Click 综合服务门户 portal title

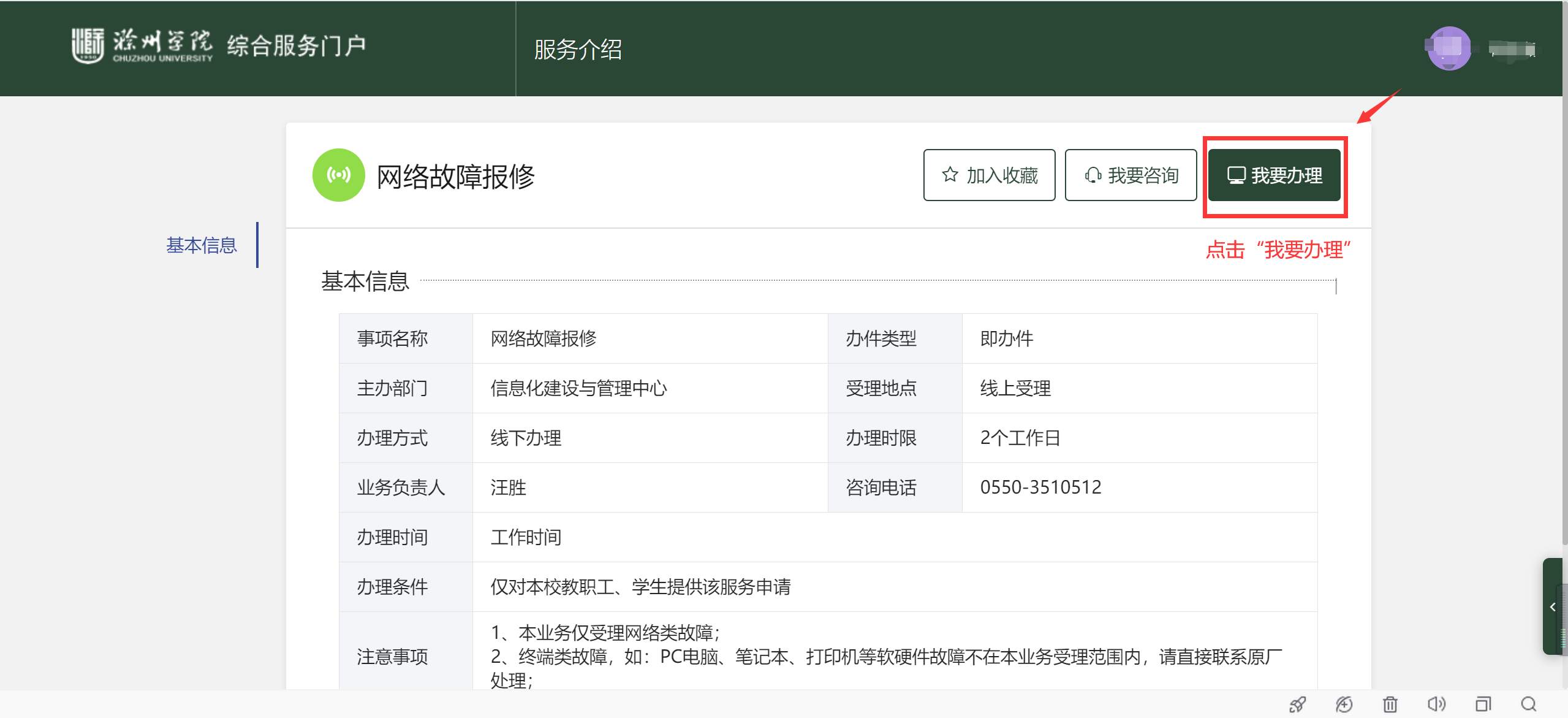297,46
